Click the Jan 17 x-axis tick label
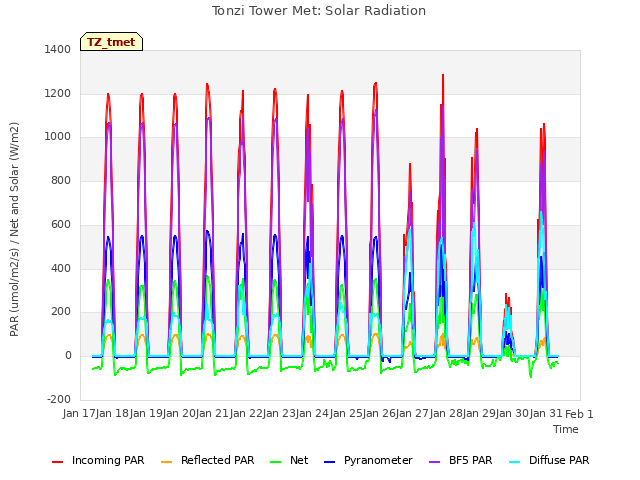Viewport: 640px width, 480px height. tap(79, 413)
